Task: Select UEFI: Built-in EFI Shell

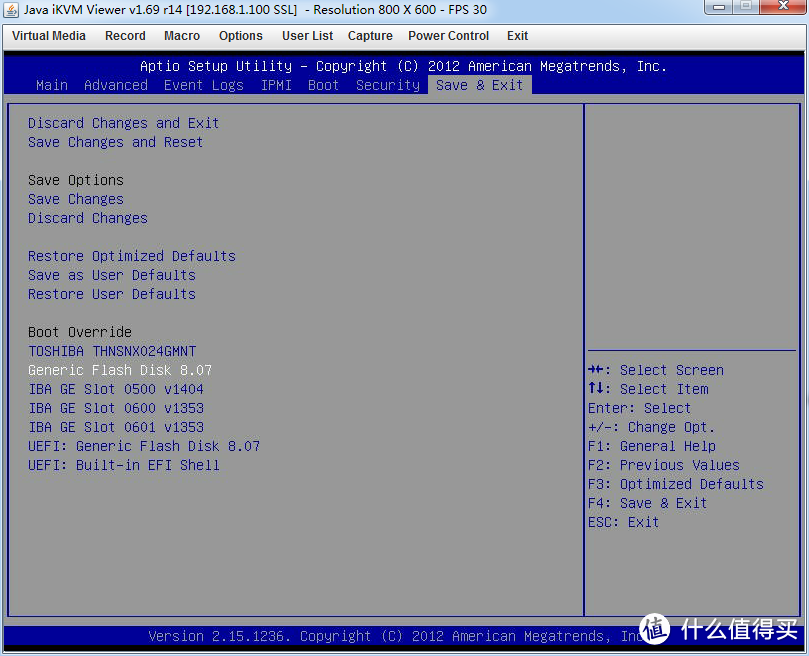Action: 123,465
